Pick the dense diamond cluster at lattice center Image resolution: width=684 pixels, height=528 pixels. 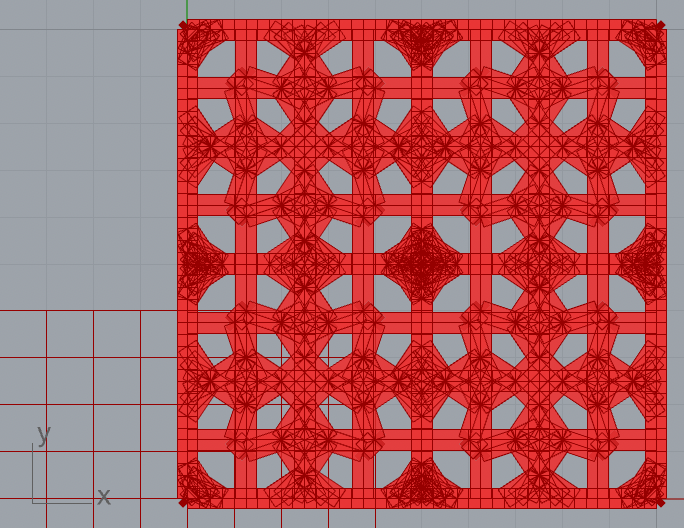tap(422, 264)
